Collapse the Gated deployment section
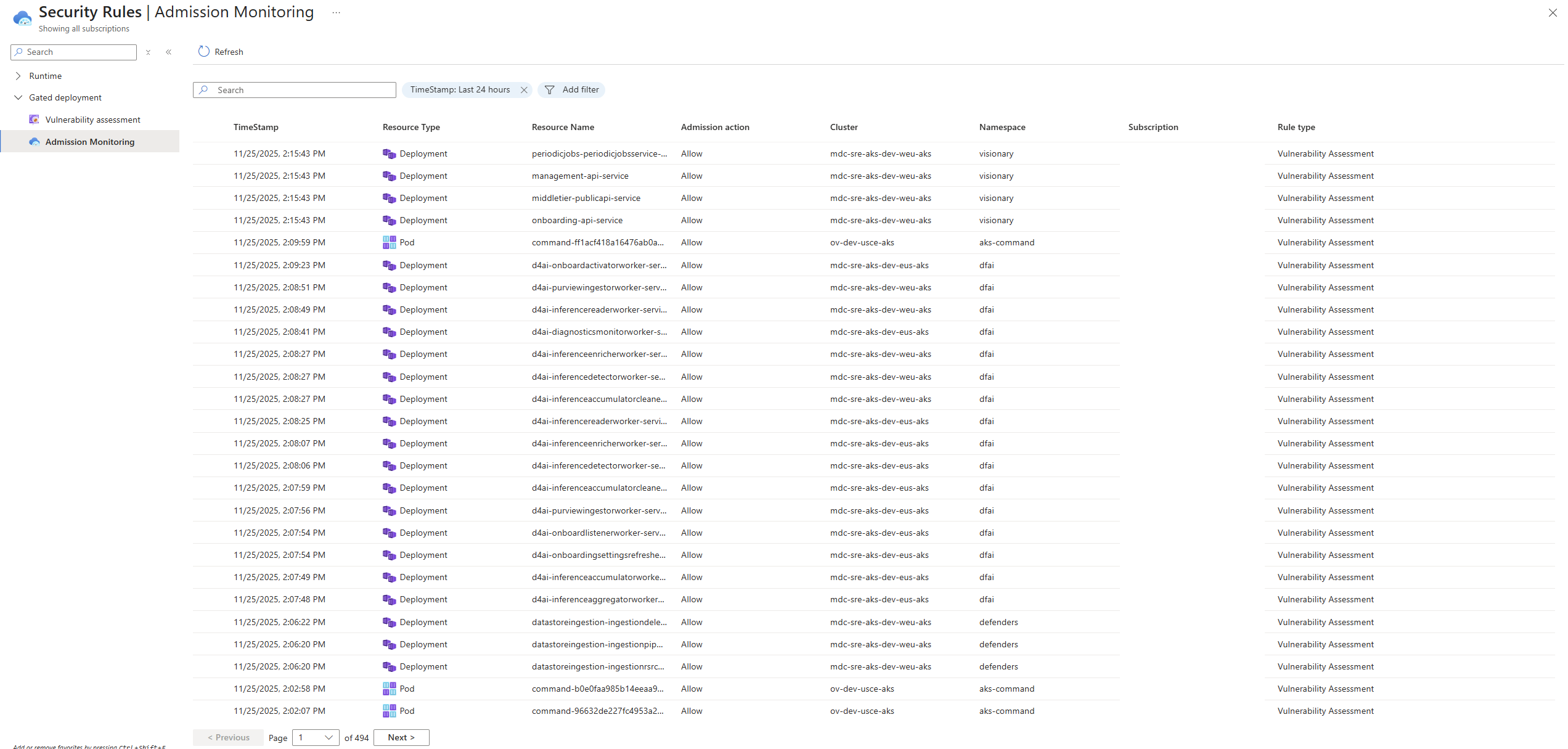Image resolution: width=1568 pixels, height=749 pixels. [18, 97]
